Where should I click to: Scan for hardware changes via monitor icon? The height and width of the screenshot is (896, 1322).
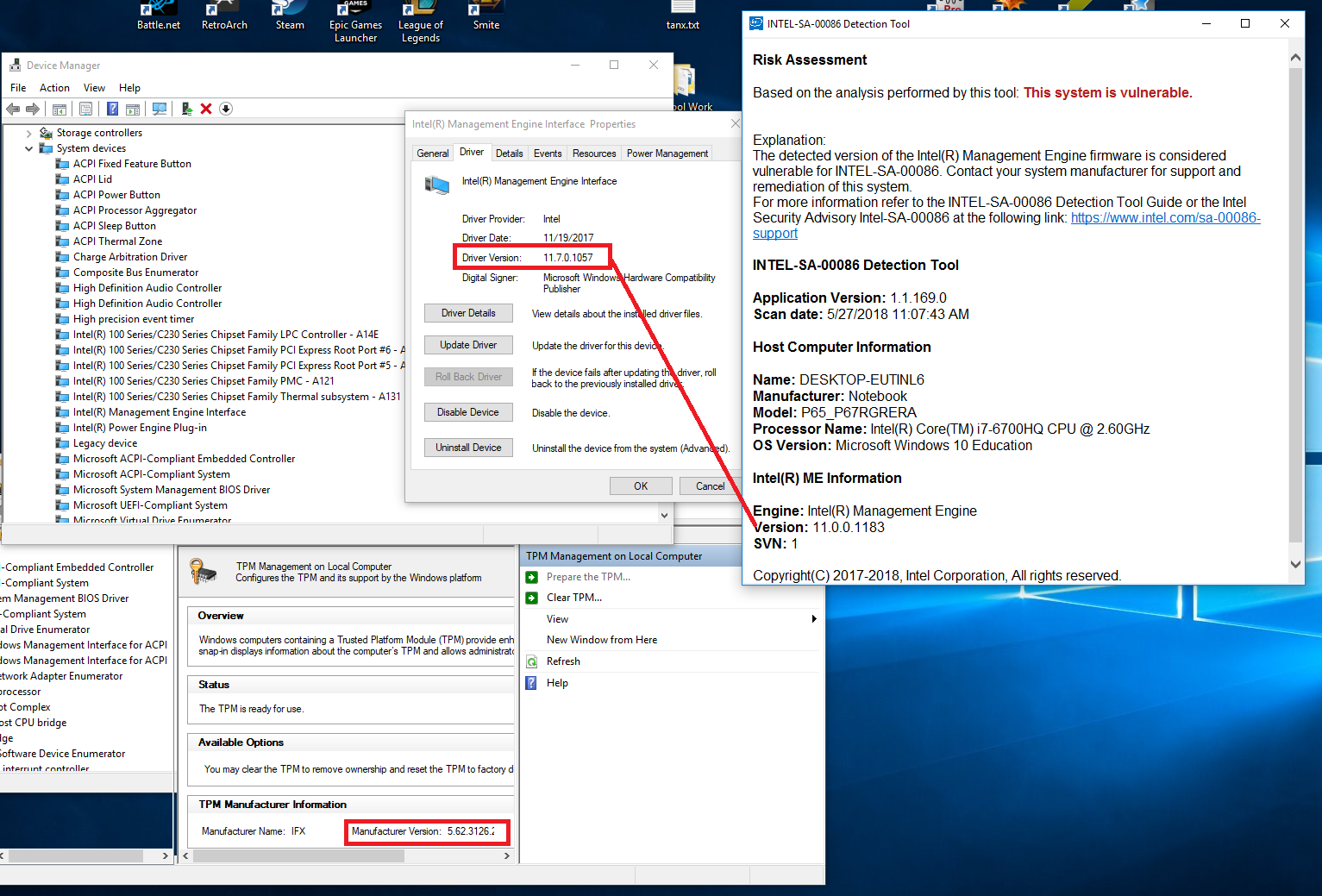pos(160,109)
